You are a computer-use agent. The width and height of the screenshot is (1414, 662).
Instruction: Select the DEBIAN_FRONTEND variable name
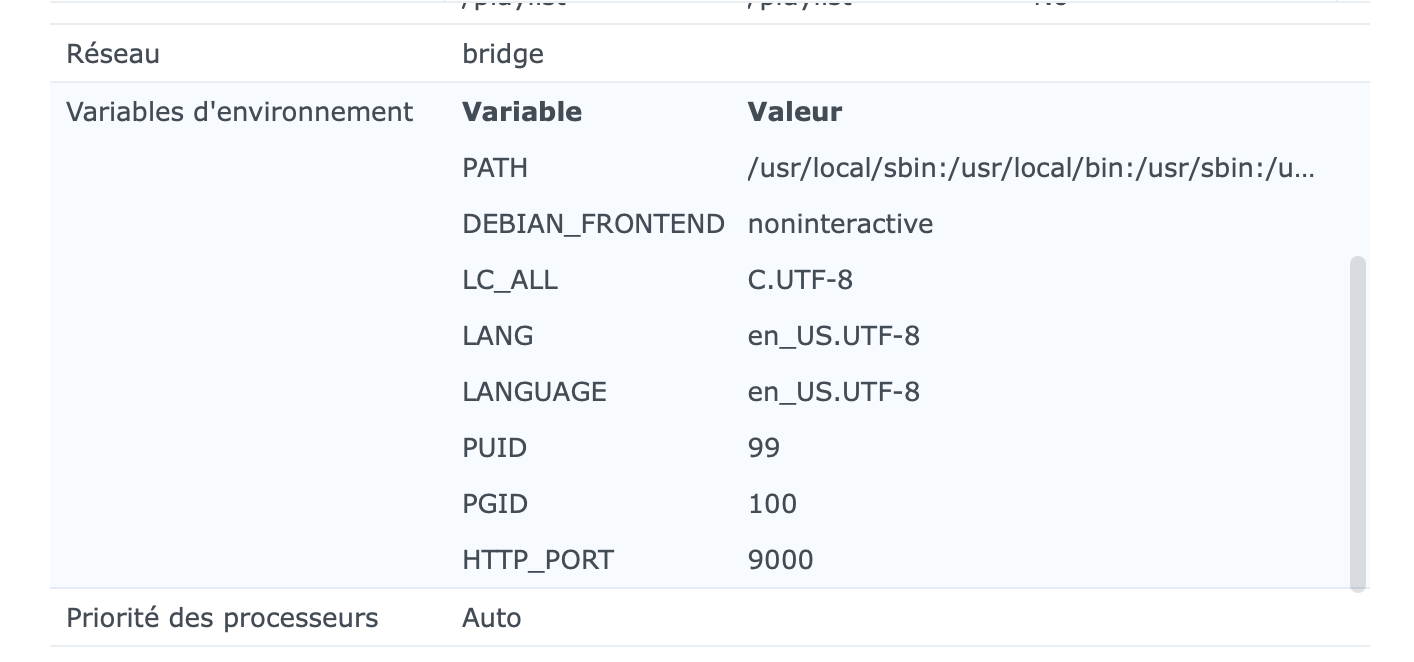593,224
